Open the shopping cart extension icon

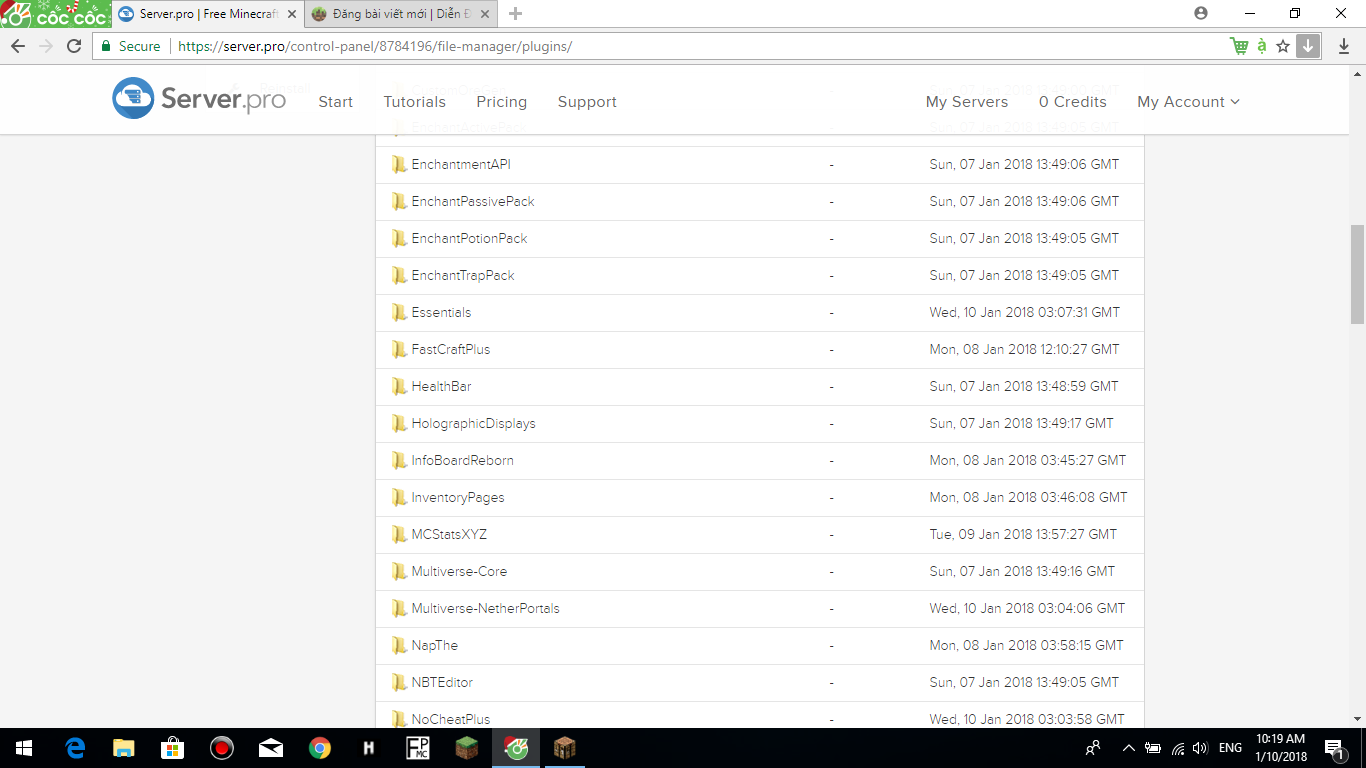coord(1239,46)
